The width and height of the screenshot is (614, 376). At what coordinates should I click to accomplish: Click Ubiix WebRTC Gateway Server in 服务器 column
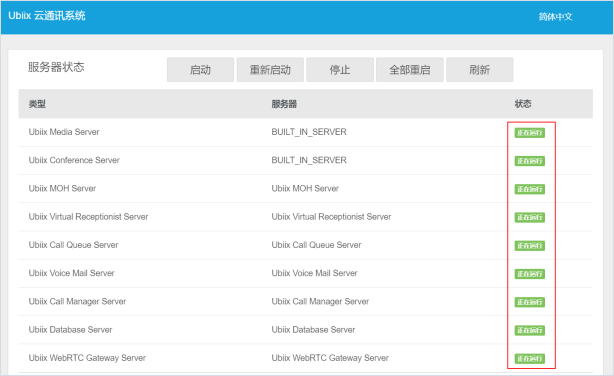pos(330,358)
